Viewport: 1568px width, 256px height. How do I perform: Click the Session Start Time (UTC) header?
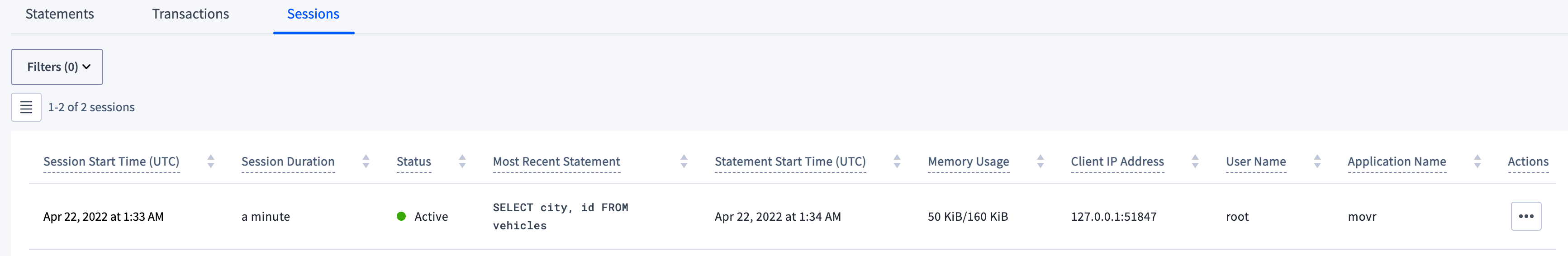[x=111, y=162]
